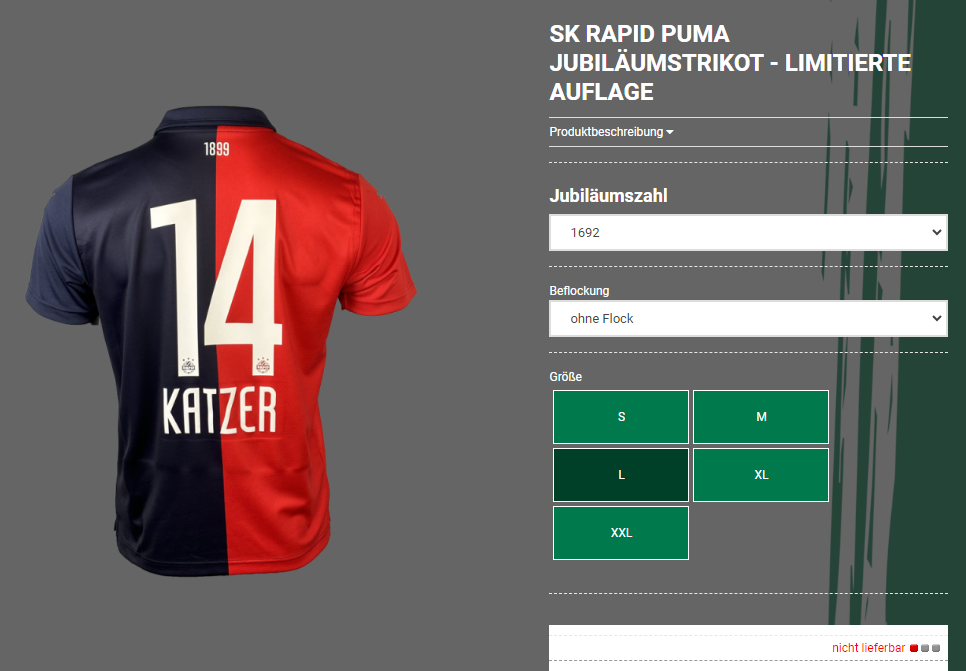Screen dimensions: 966x671
Task: Click the KATZER name on the jersey
Action: point(220,410)
